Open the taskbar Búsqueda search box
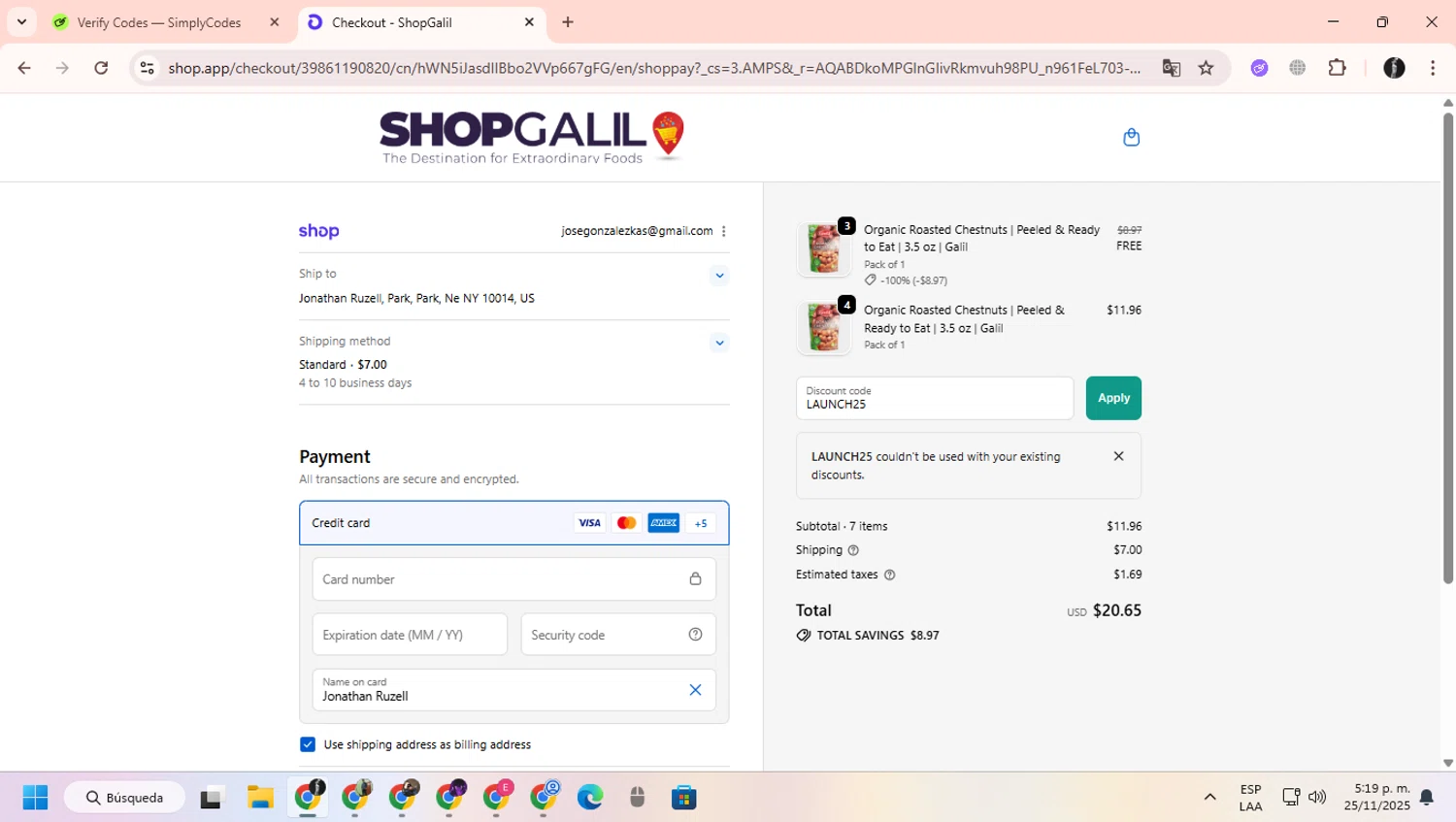Viewport: 1456px width, 822px height. coord(124,798)
